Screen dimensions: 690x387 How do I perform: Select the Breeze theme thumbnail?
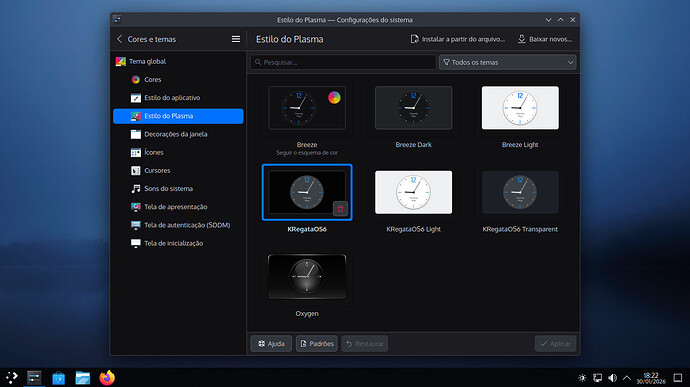(307, 108)
